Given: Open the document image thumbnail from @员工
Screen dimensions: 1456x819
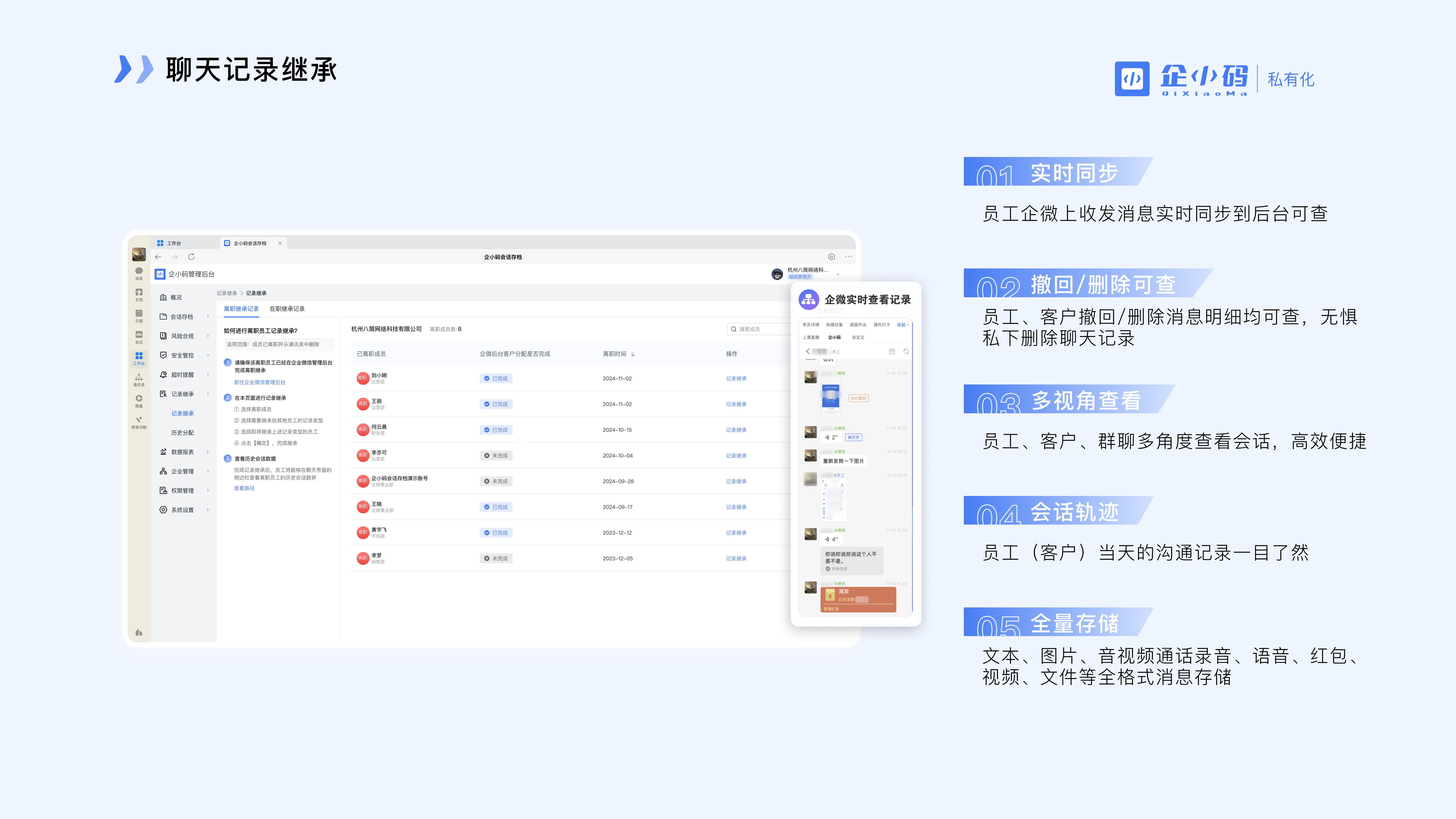Looking at the screenshot, I should click(x=834, y=500).
